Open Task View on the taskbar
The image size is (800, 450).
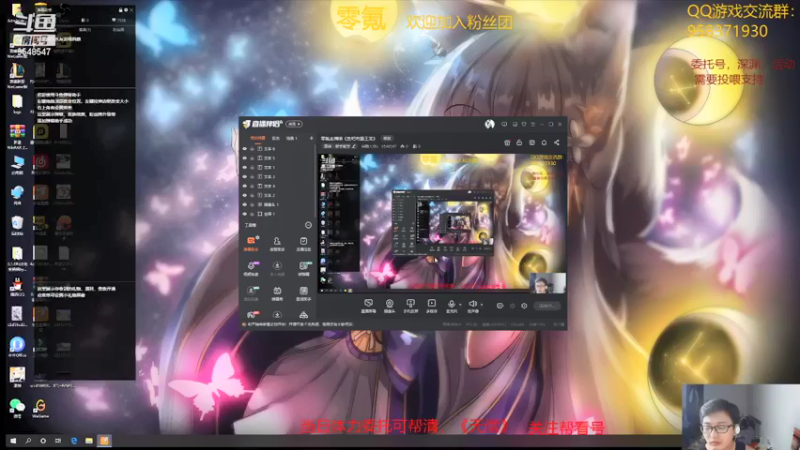click(x=58, y=440)
